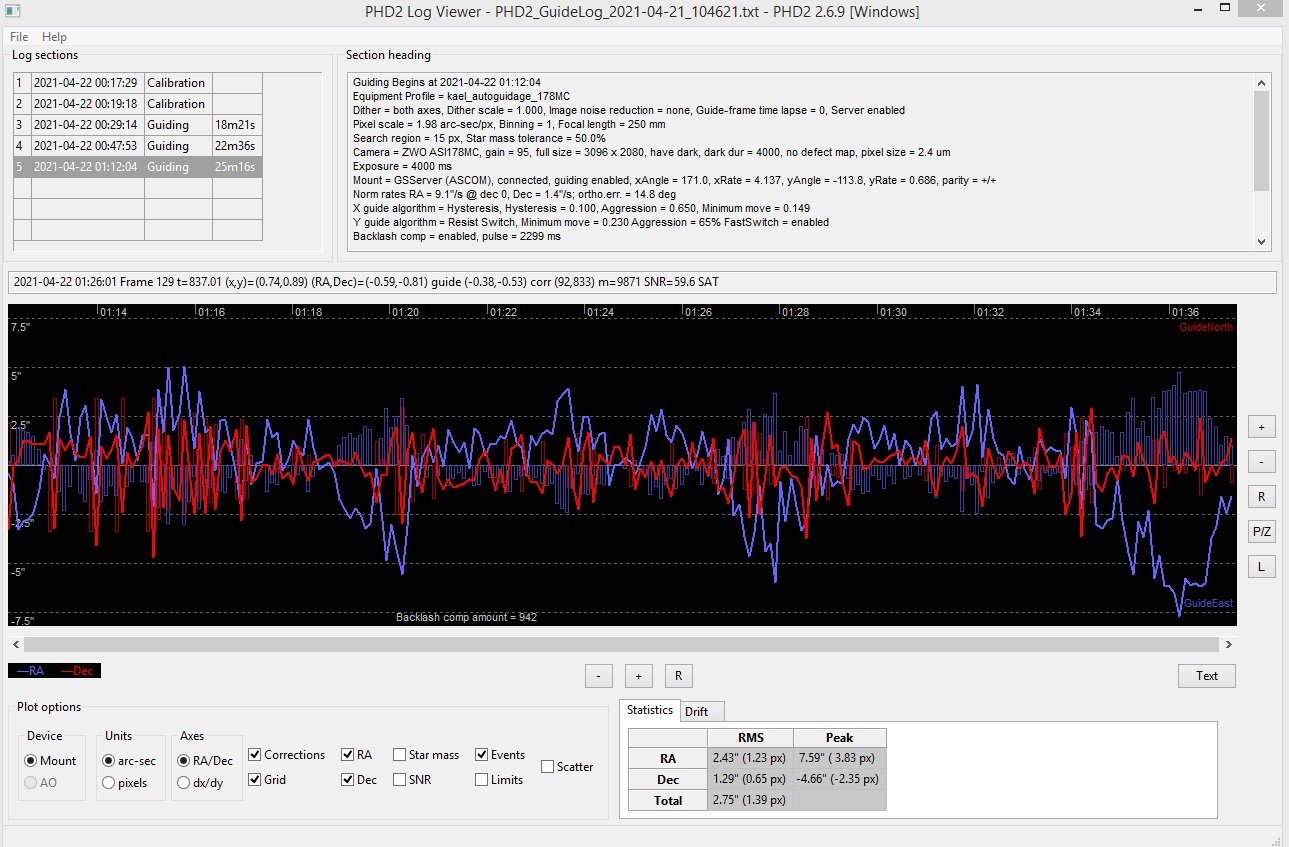1289x847 pixels.
Task: Click the L button beside the graph
Action: tap(1261, 567)
